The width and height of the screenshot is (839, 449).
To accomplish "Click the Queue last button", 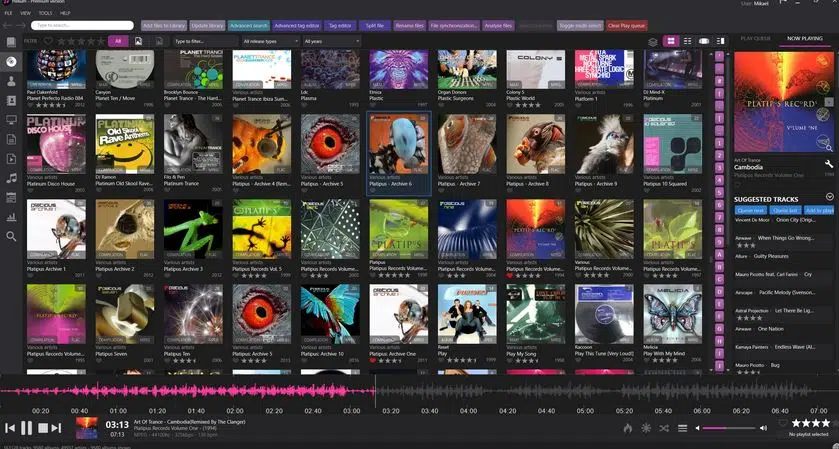I will [784, 211].
